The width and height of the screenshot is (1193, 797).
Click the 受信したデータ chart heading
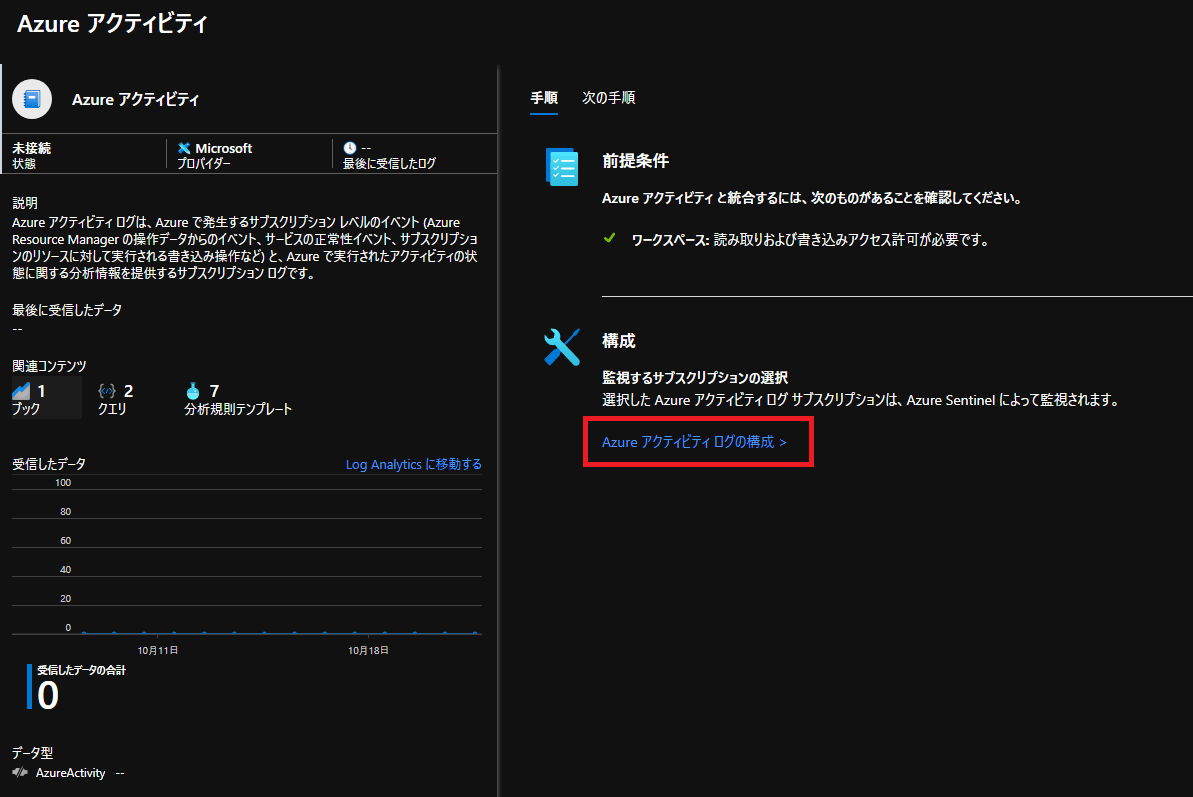[49, 464]
